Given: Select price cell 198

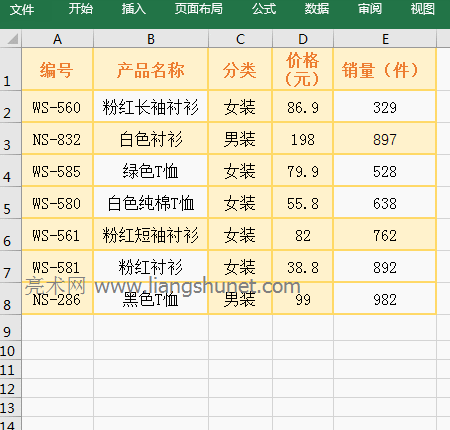Looking at the screenshot, I should tap(303, 139).
